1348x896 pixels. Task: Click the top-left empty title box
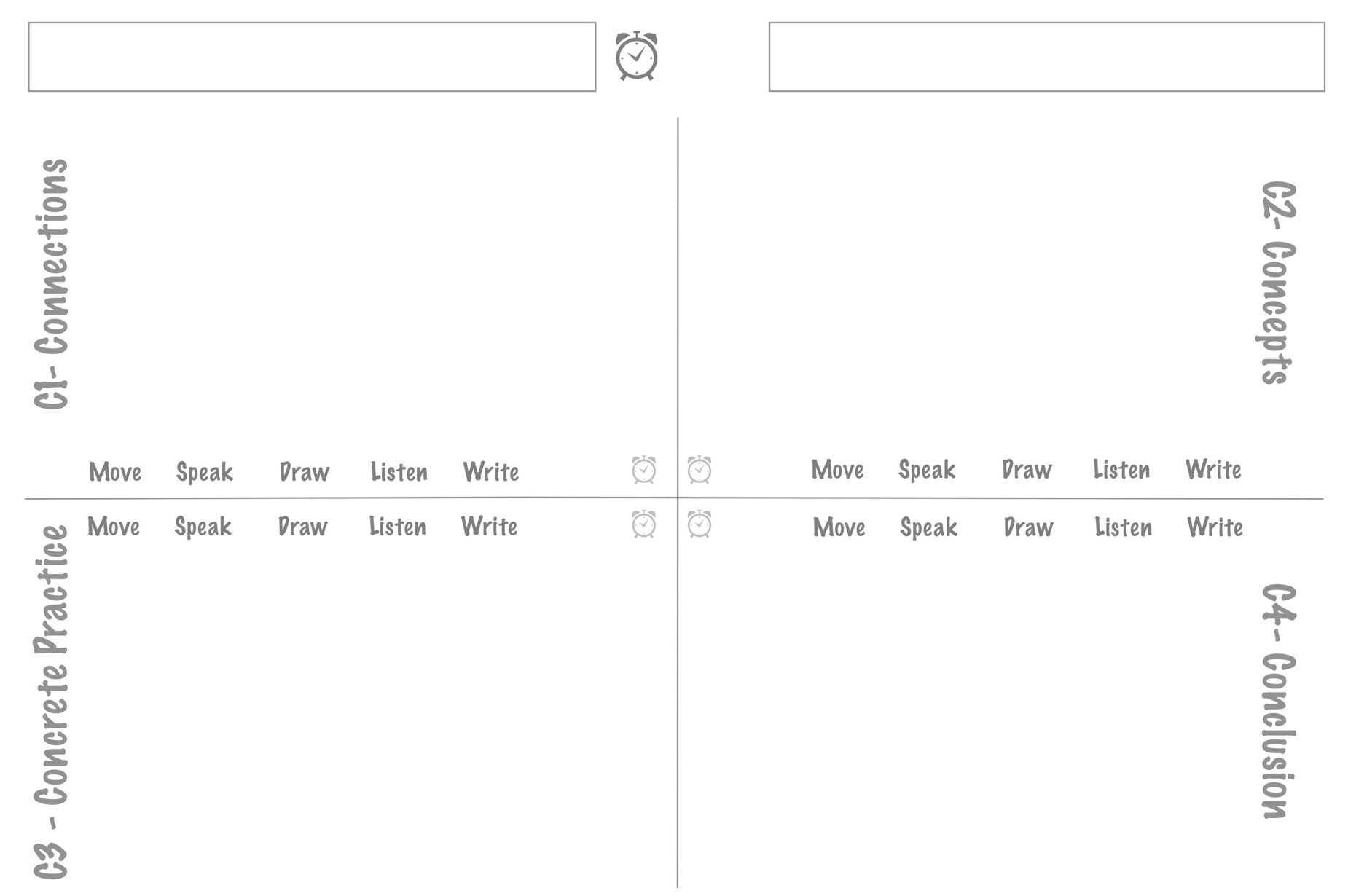click(x=312, y=57)
